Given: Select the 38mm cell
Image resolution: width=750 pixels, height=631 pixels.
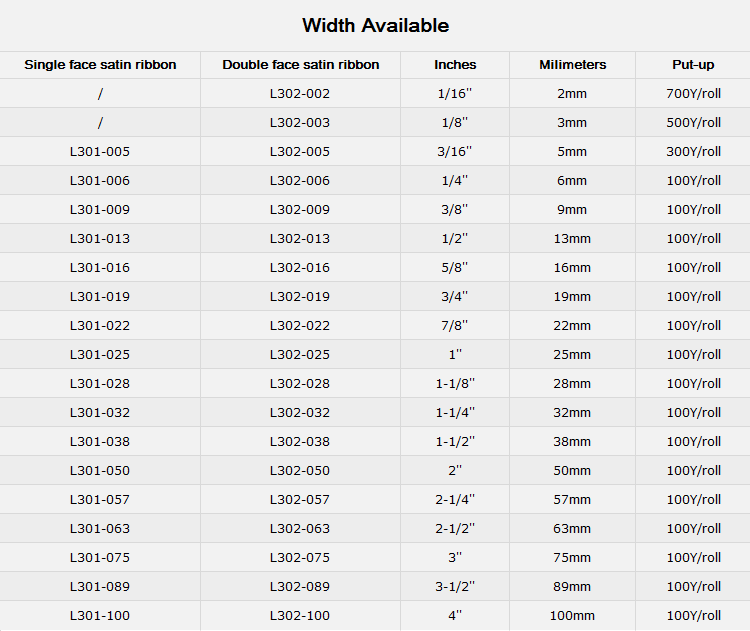Looking at the screenshot, I should pyautogui.click(x=572, y=442).
